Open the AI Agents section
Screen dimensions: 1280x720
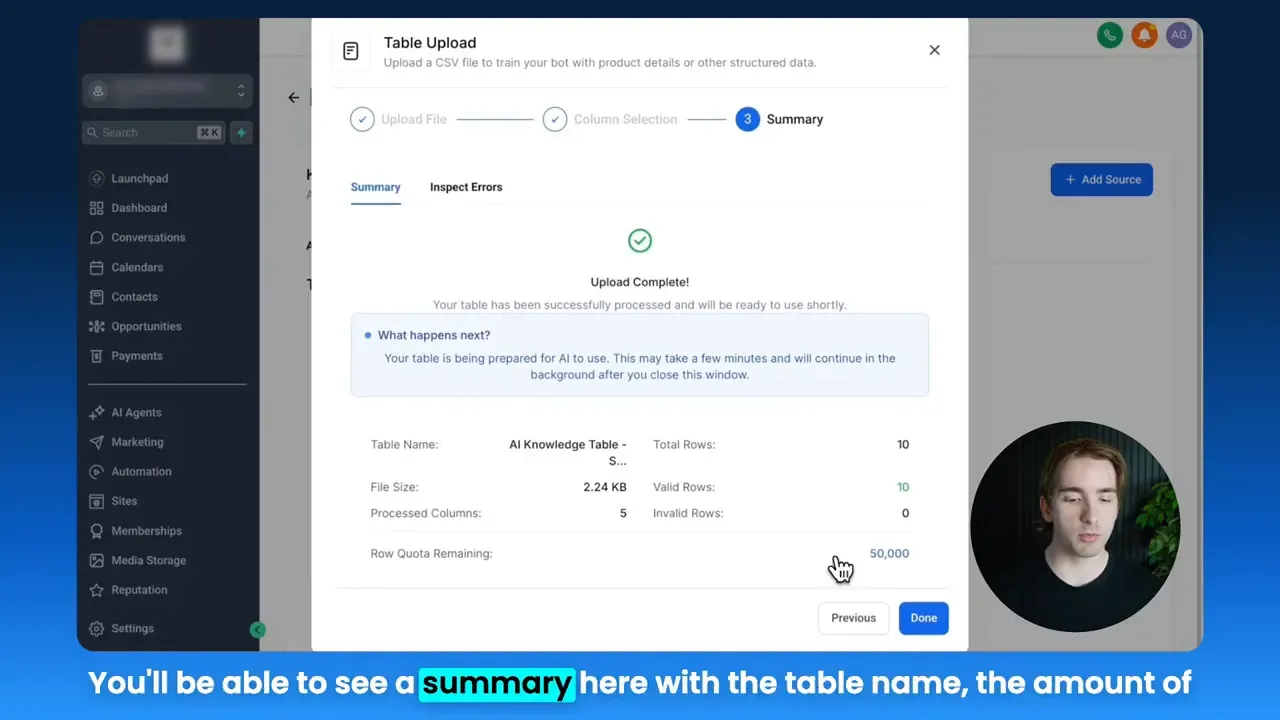[135, 412]
